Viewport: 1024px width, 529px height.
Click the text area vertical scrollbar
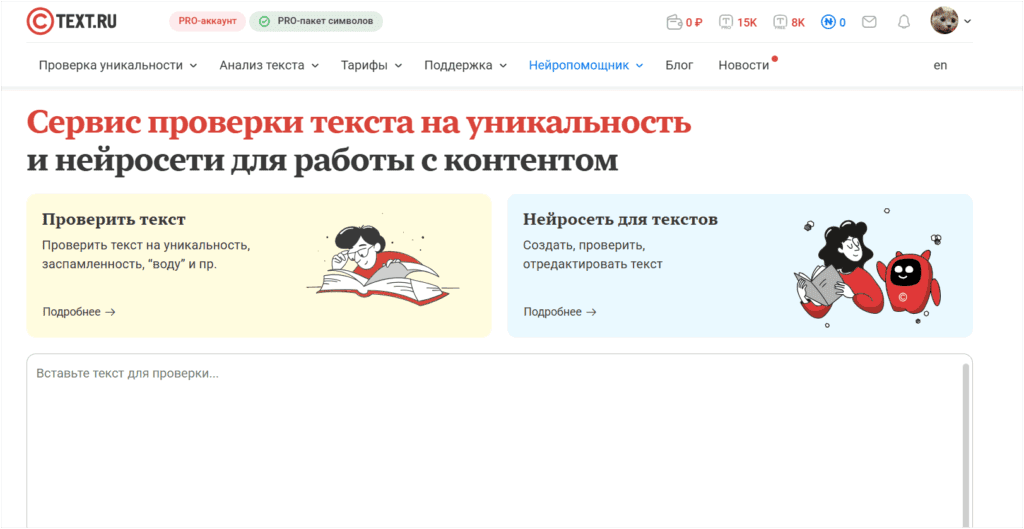click(x=966, y=445)
